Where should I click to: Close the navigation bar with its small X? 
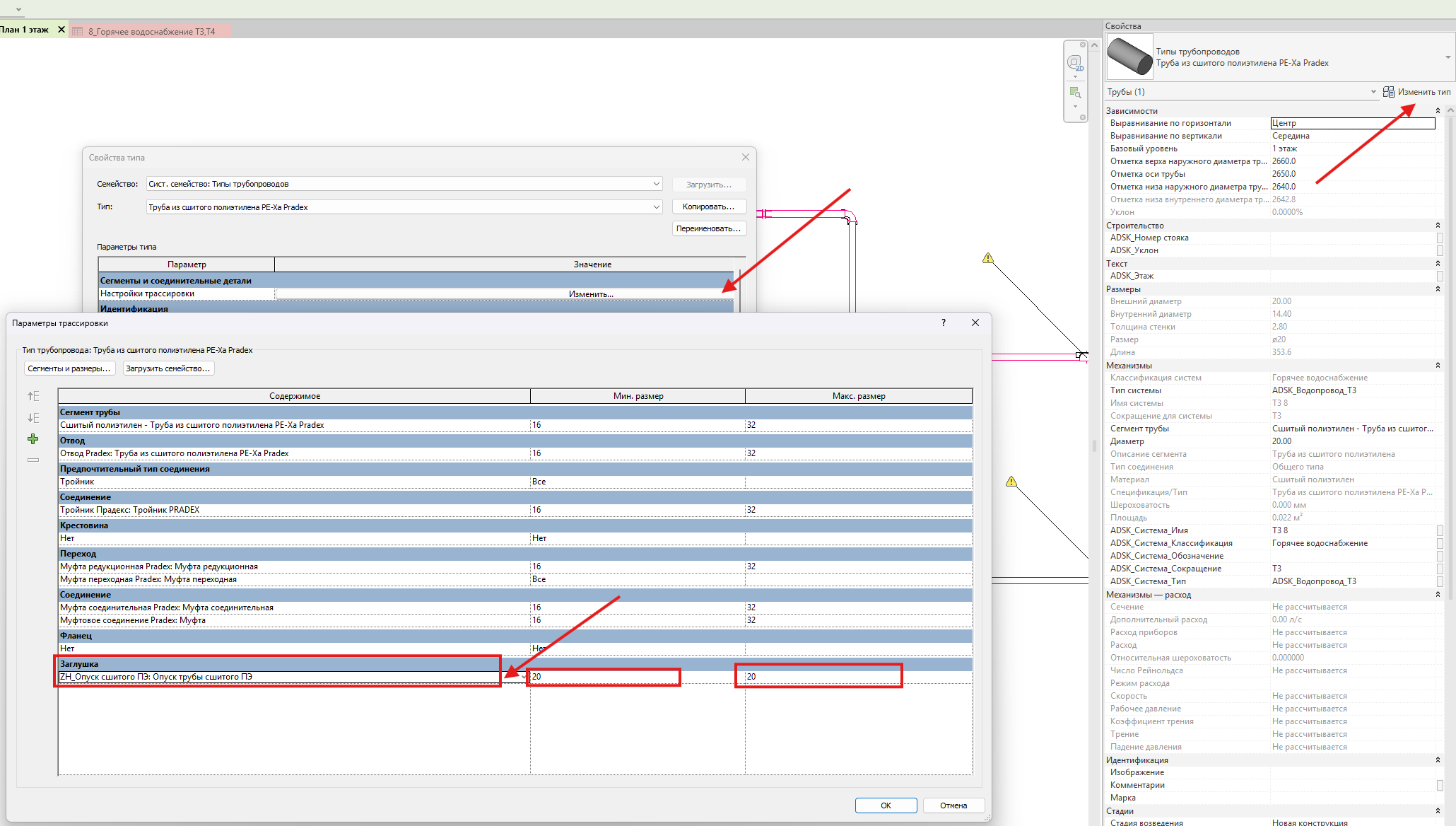click(x=1083, y=45)
